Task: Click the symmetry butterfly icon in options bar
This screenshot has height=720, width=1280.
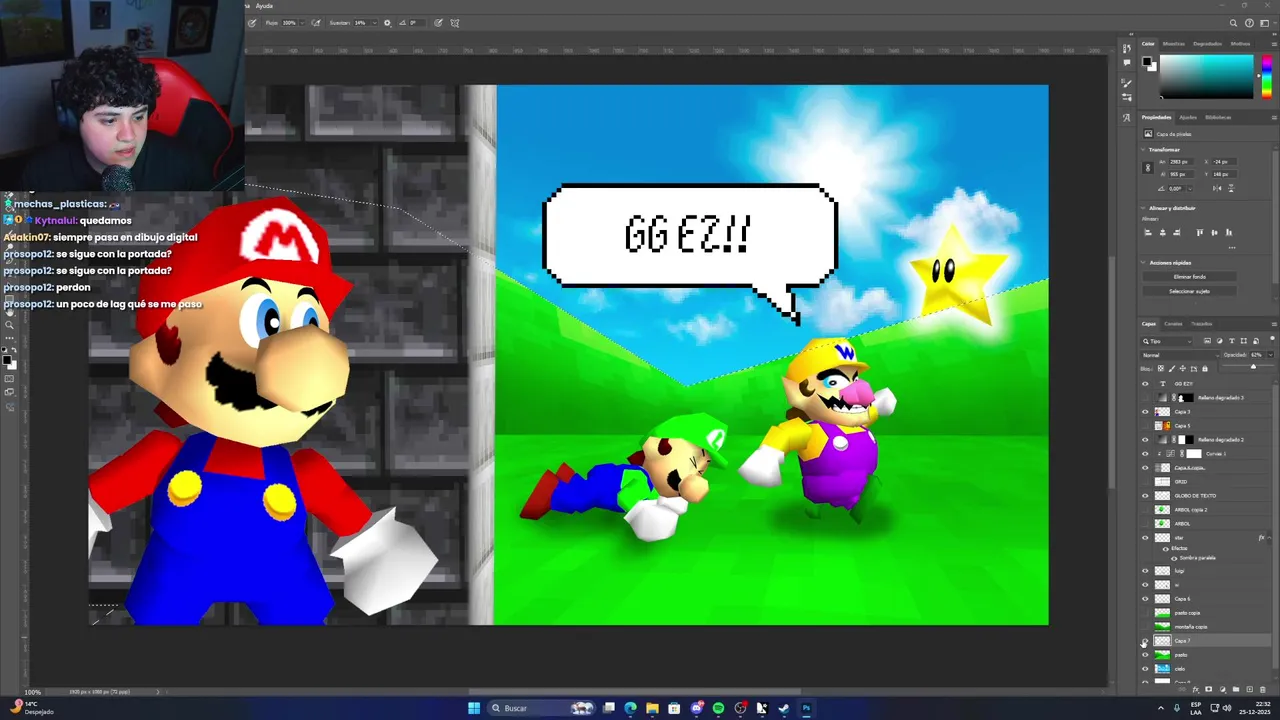Action: (x=455, y=22)
